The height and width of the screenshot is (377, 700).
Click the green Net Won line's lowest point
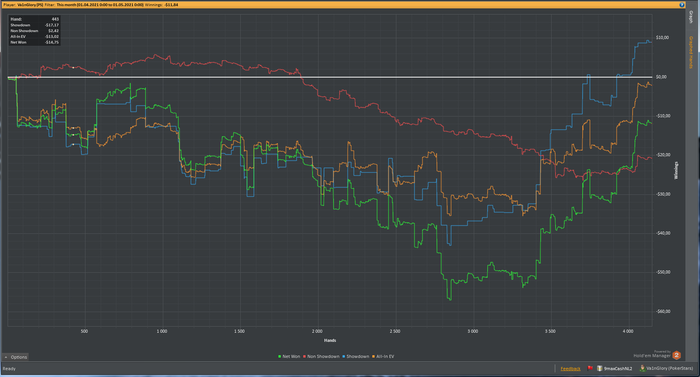450,299
